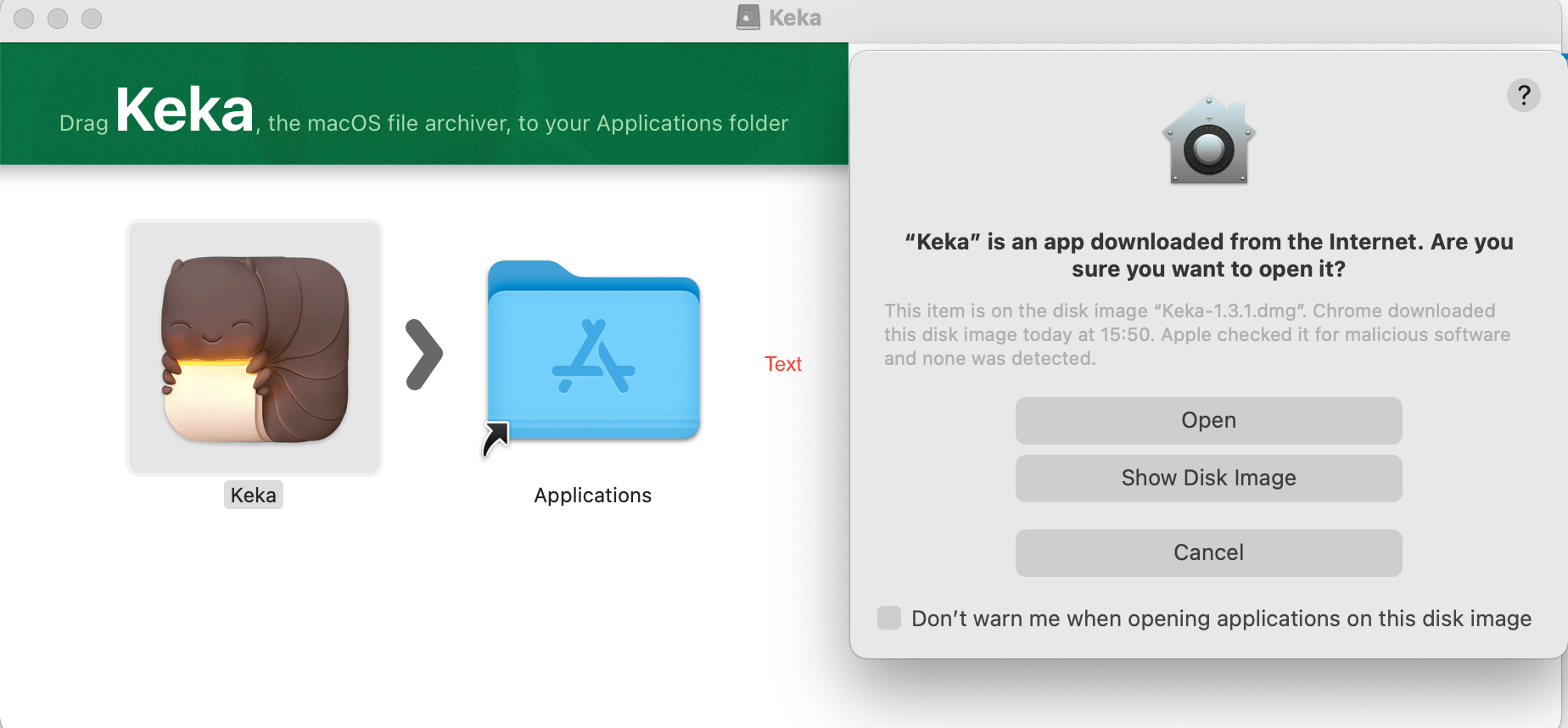Click the large Keka heading in banner
Viewport: 1568px width, 728px height.
click(x=185, y=110)
